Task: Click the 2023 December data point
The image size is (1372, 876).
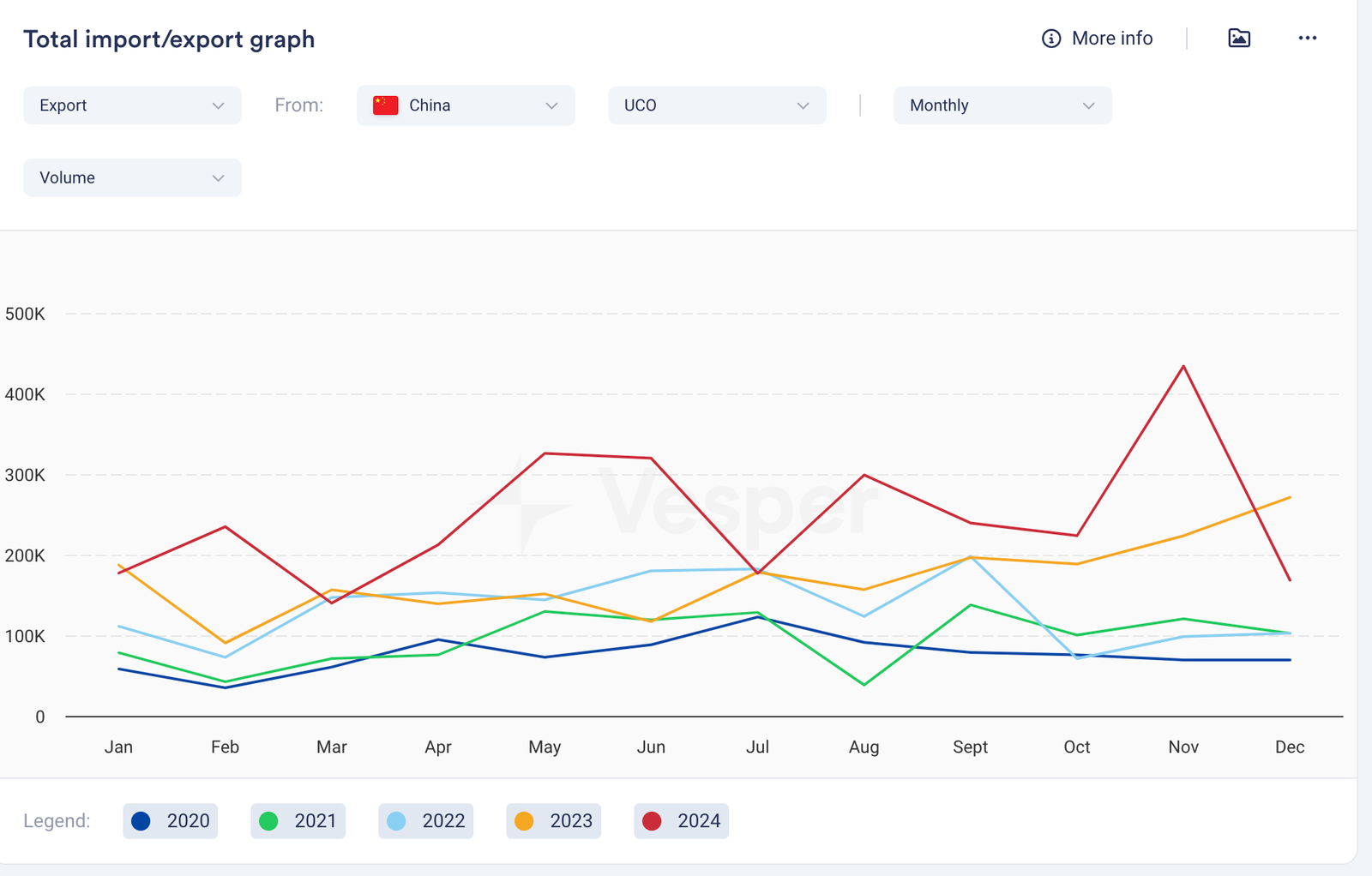Action: (1290, 497)
